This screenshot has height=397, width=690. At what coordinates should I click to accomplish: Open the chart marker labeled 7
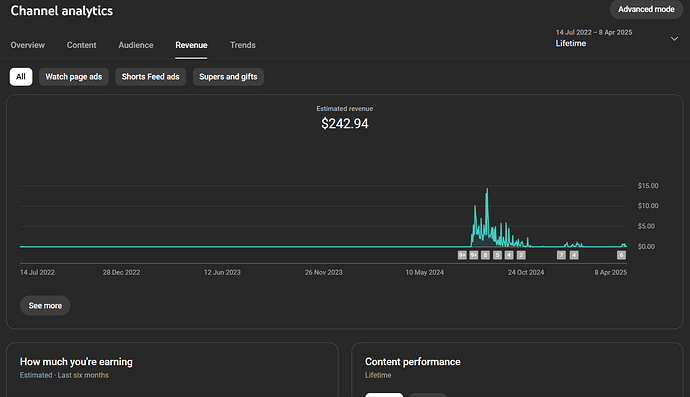click(x=561, y=255)
